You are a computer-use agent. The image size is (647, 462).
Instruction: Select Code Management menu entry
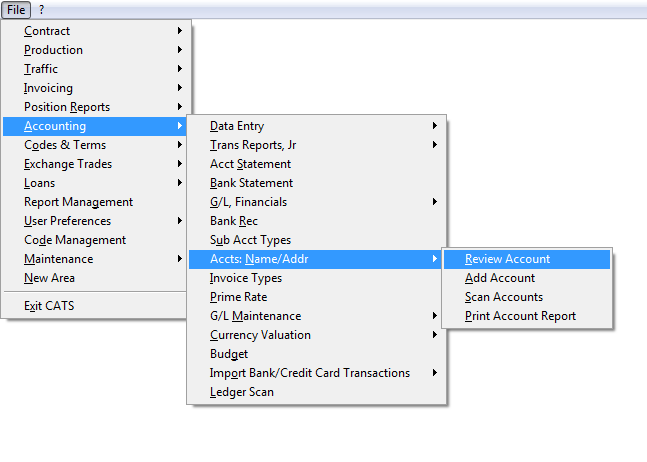95,240
